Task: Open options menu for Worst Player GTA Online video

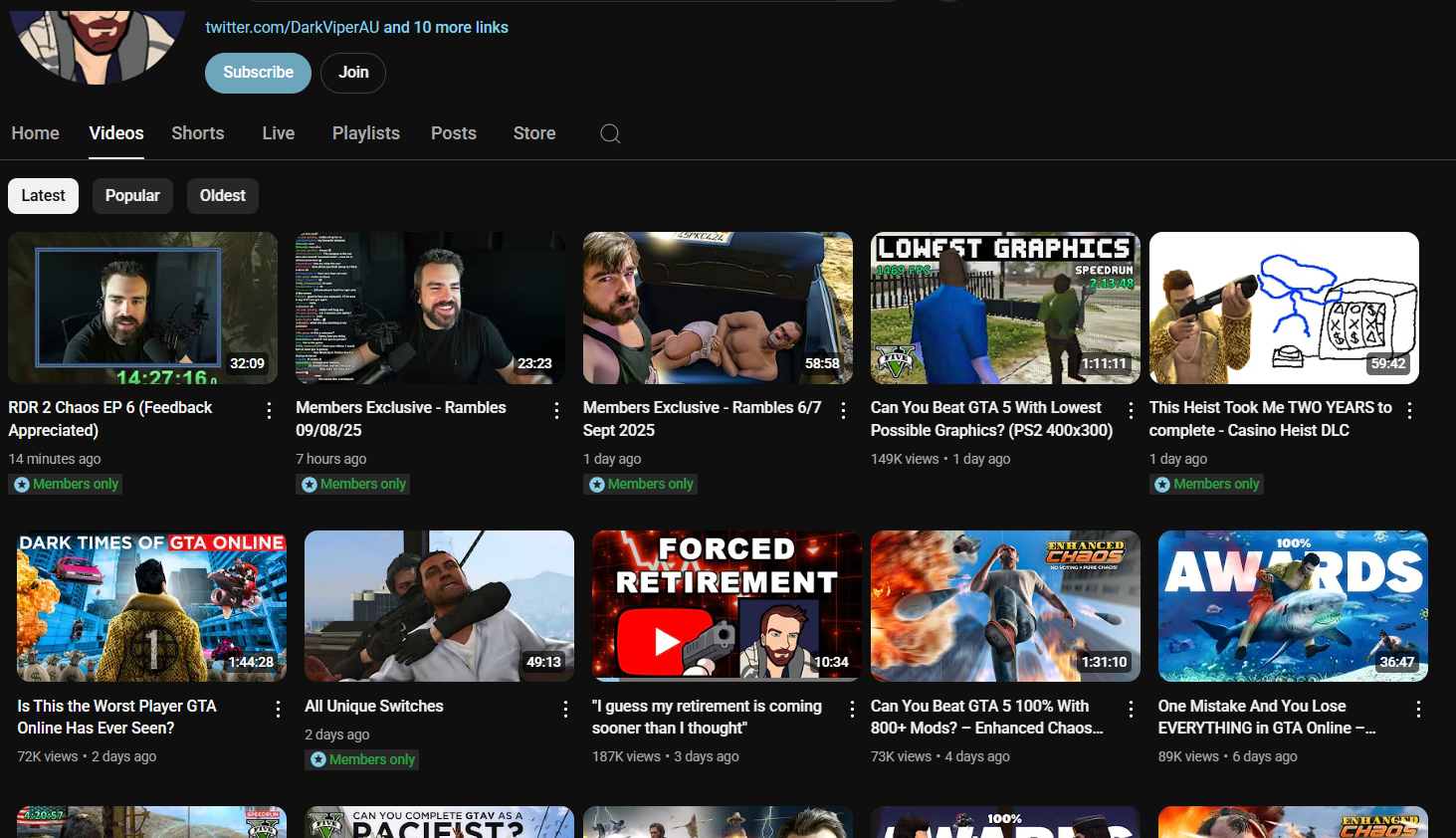Action: click(278, 709)
